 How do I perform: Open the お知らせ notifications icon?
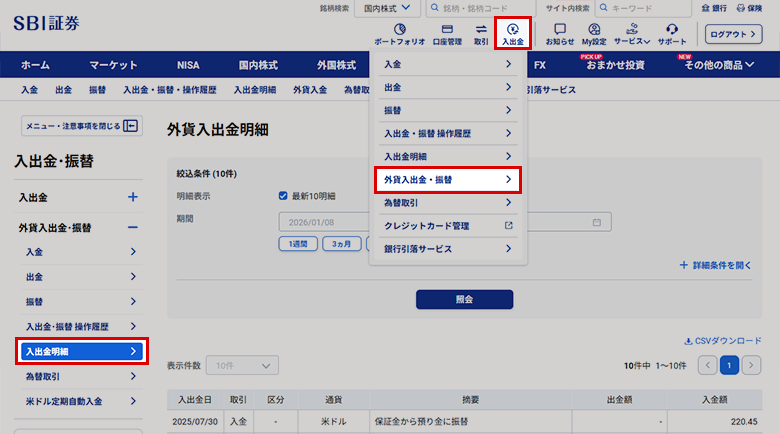tap(560, 34)
